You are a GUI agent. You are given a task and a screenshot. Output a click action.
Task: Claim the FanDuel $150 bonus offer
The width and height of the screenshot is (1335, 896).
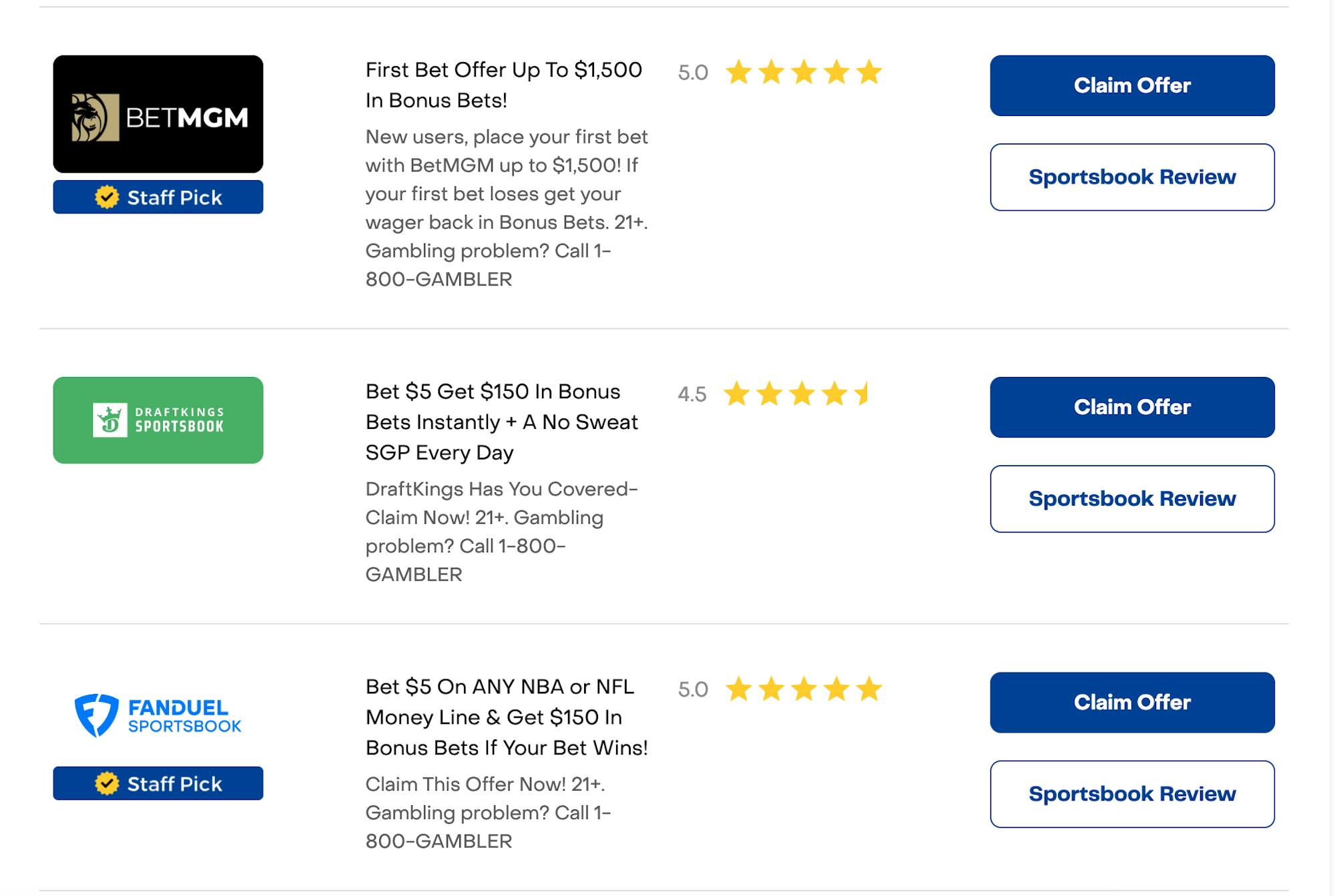tap(1132, 703)
